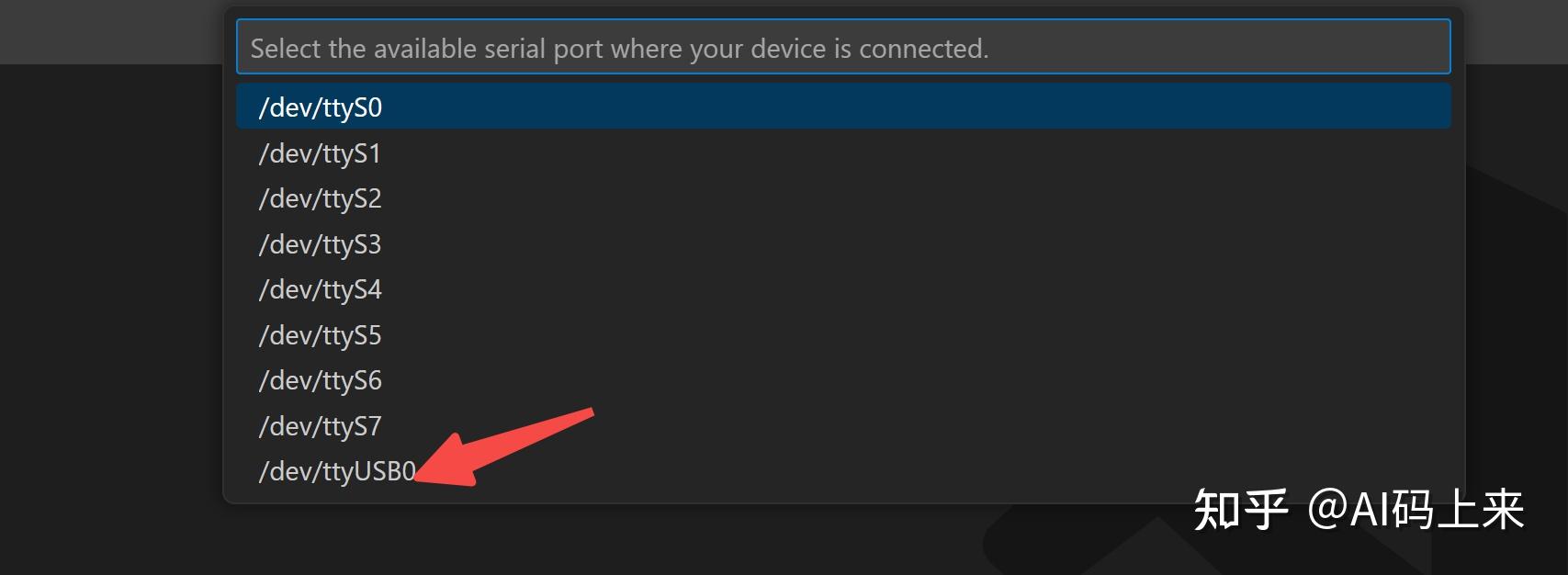Viewport: 1568px width, 575px height.
Task: Choose the /dev/ttyS4 option
Action: point(321,289)
